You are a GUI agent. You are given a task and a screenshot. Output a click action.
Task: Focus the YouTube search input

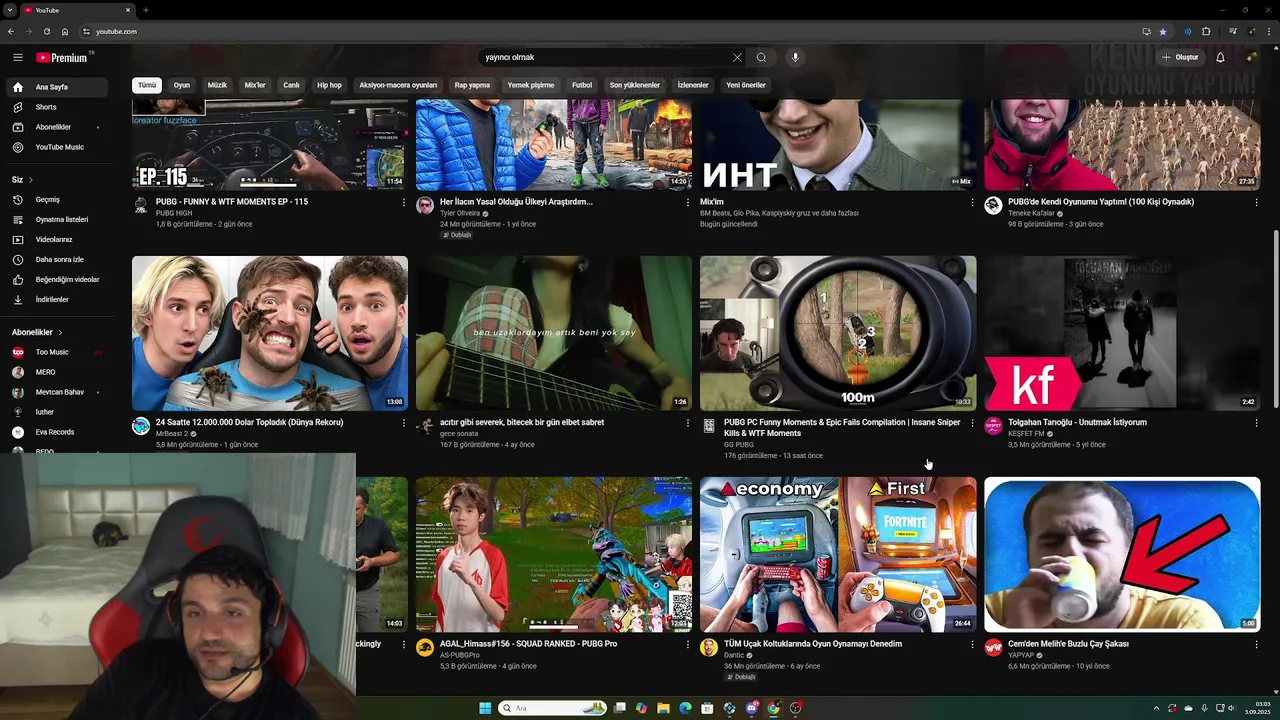coord(605,57)
